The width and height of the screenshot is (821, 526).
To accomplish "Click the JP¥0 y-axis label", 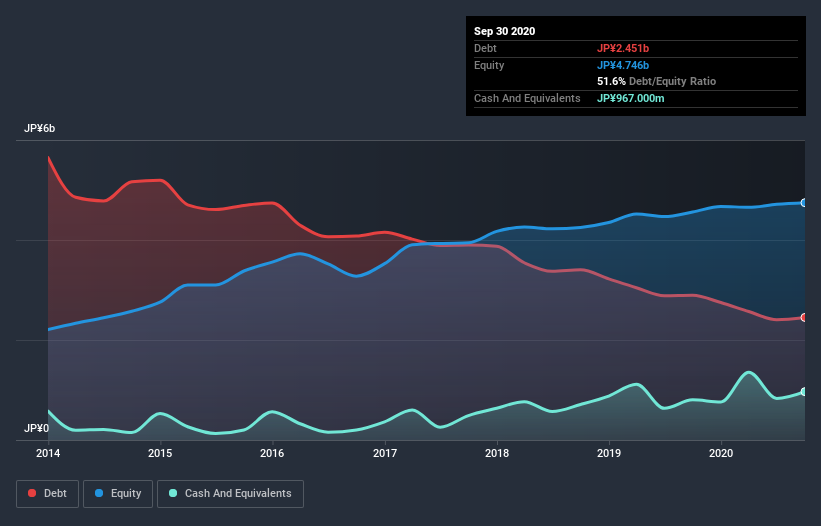I will click(36, 428).
